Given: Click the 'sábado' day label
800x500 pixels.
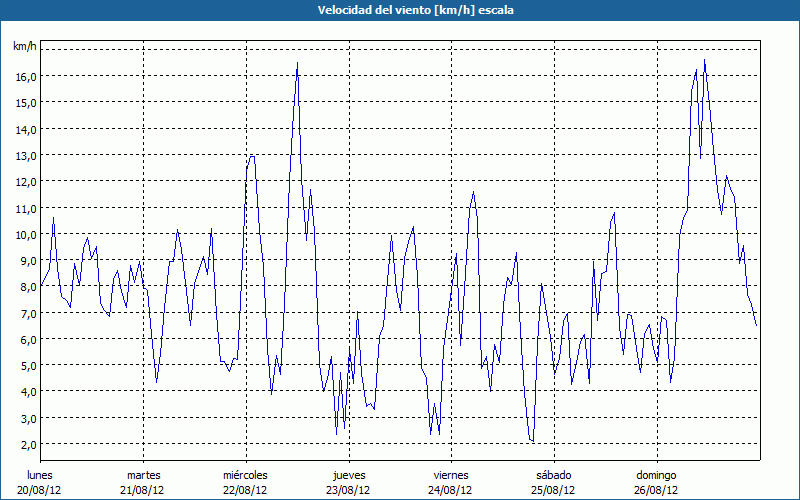Looking at the screenshot, I should [x=553, y=474].
